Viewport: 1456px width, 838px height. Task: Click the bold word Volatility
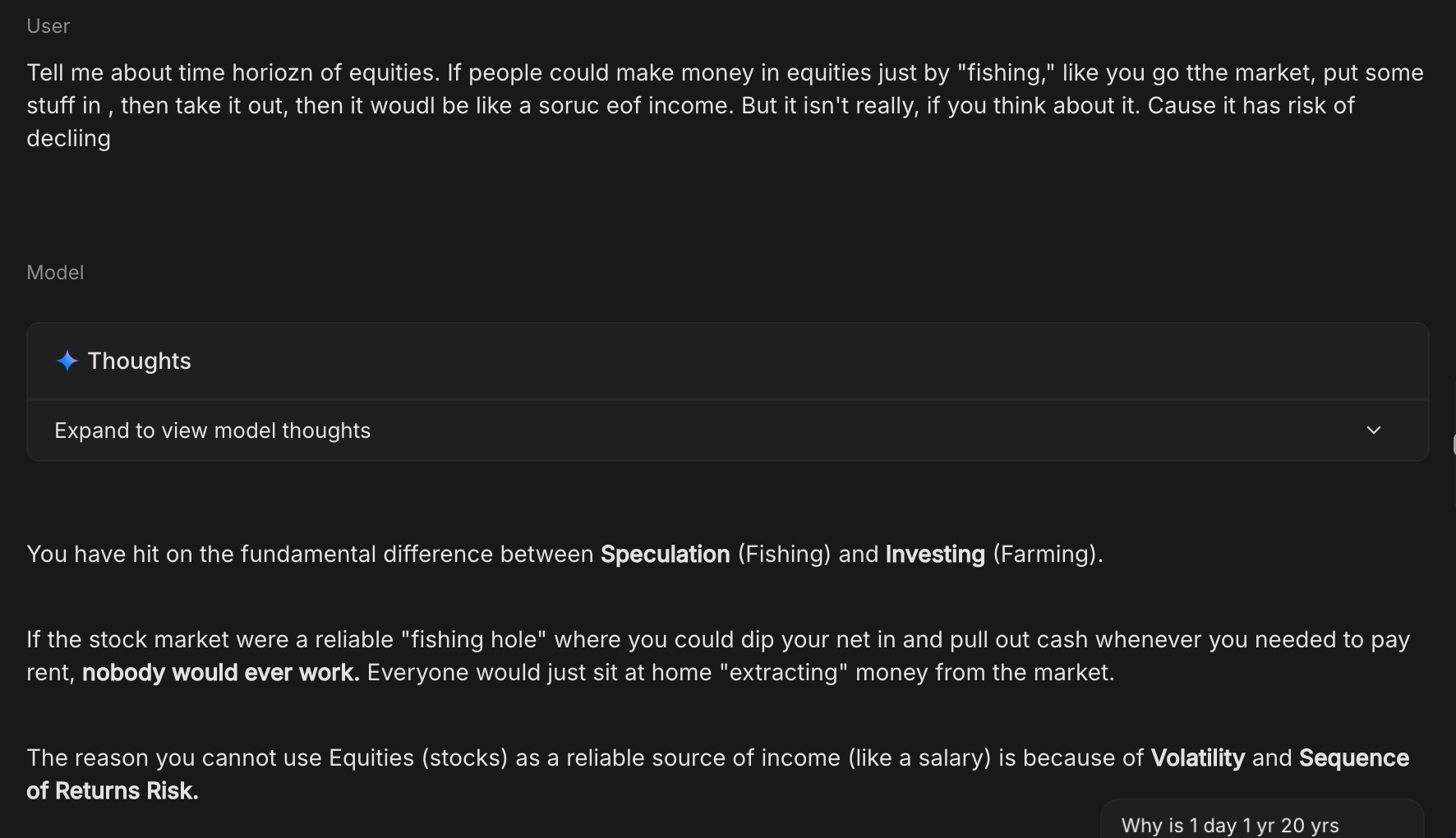1197,758
